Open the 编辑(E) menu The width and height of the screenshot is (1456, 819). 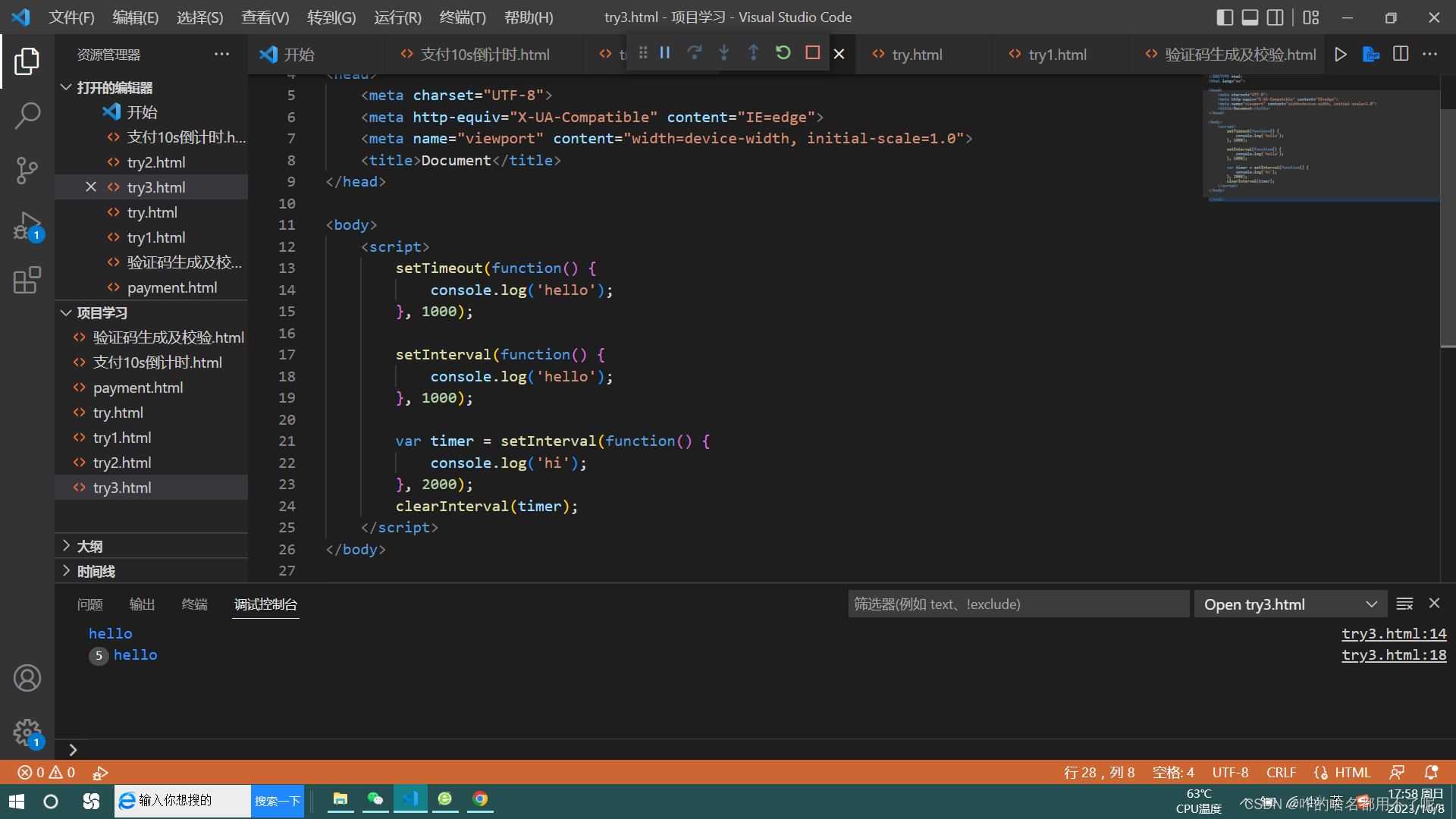[x=136, y=17]
